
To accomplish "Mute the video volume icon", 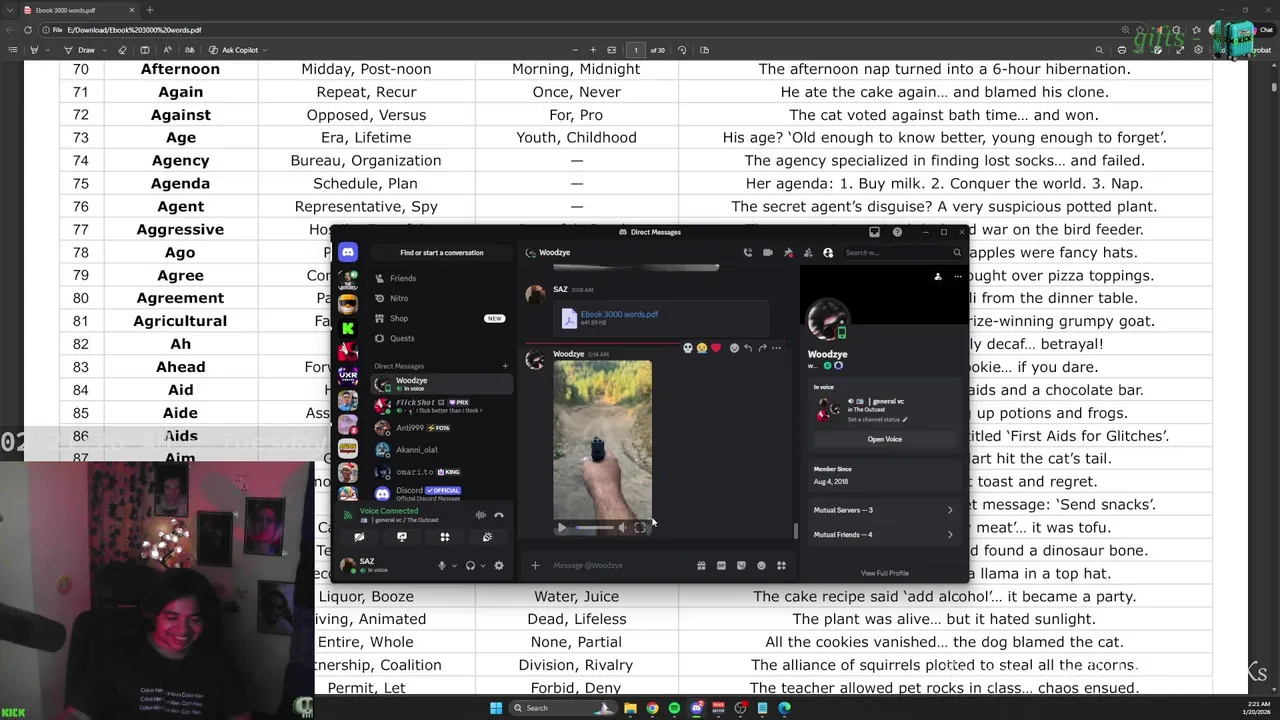I will [622, 528].
